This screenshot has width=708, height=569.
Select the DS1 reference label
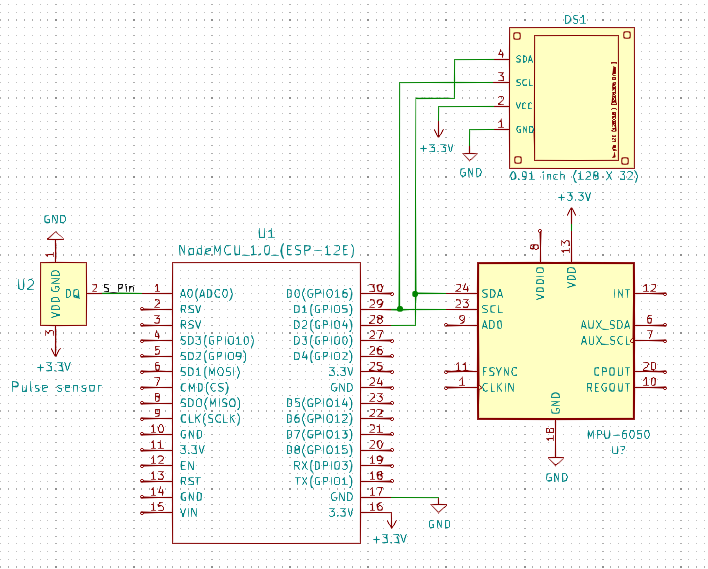575,19
